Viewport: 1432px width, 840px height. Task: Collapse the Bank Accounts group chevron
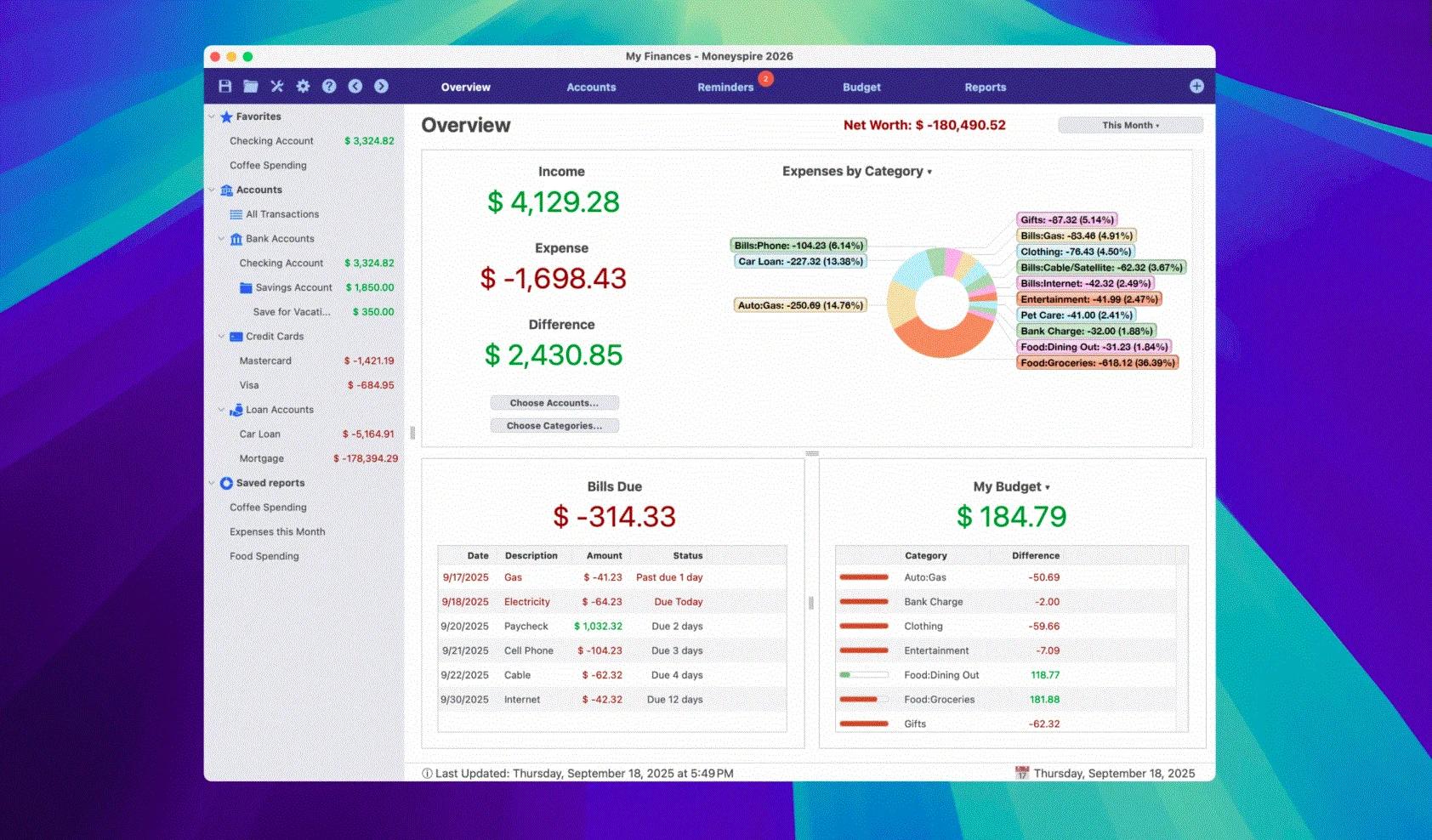point(221,239)
